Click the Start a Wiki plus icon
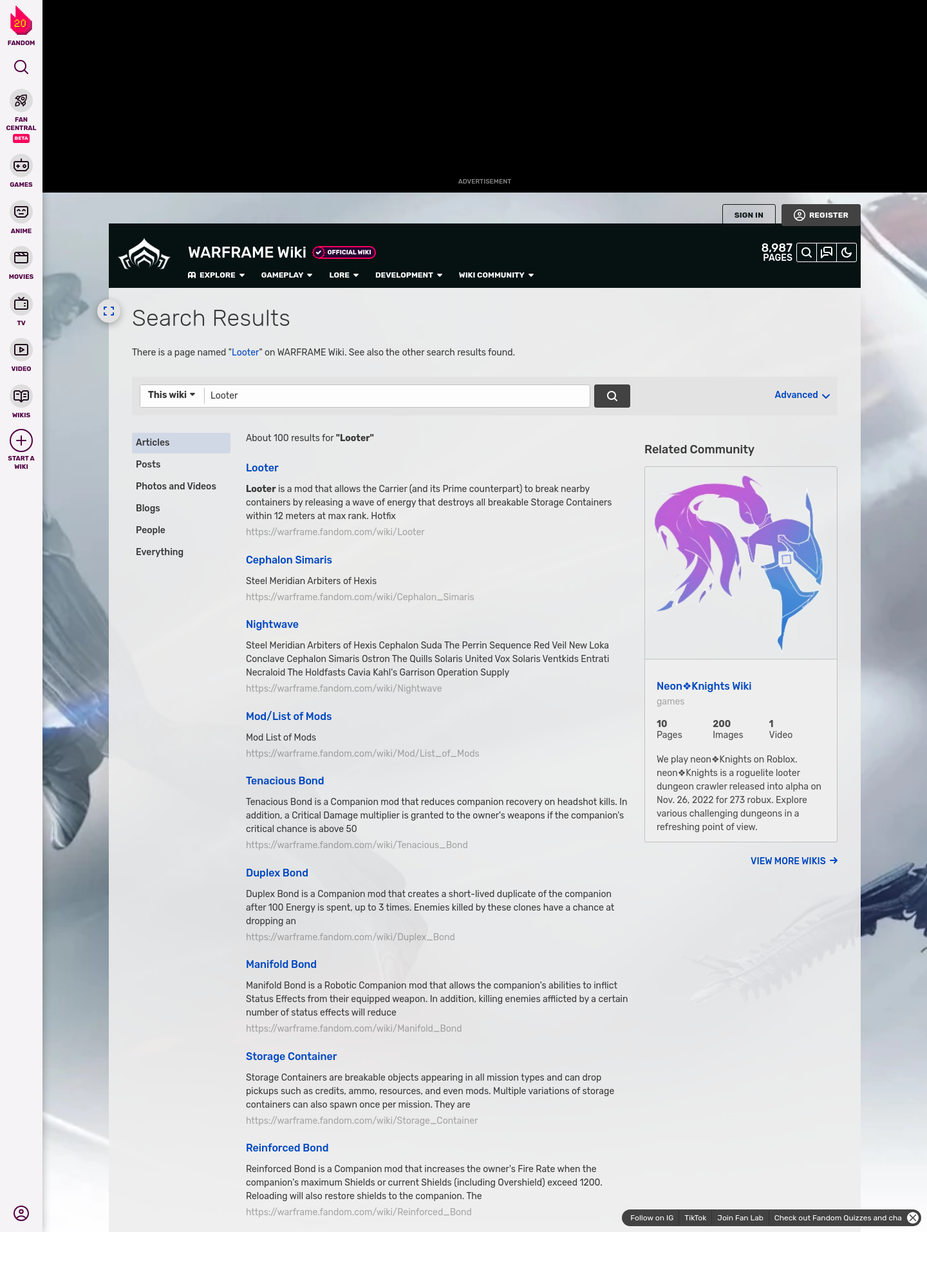 [x=21, y=440]
